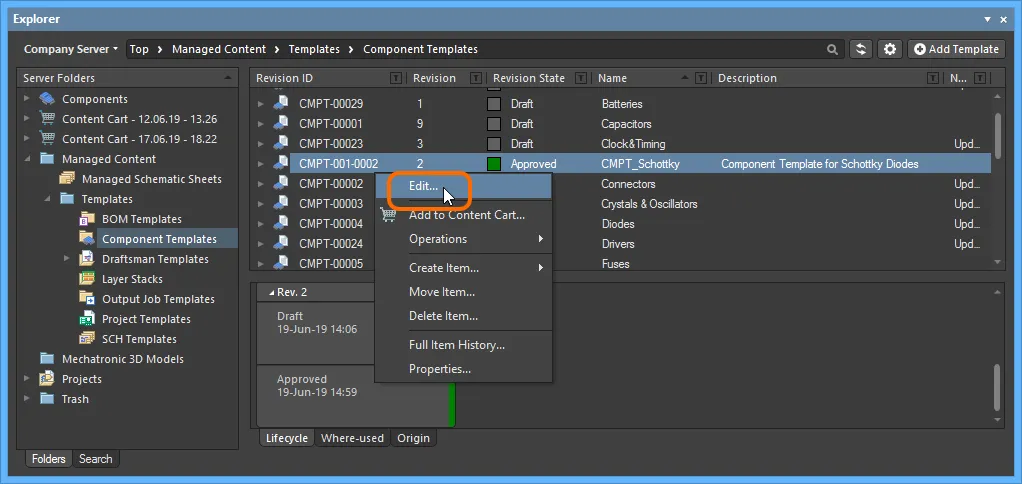Image resolution: width=1022 pixels, height=484 pixels.
Task: Click Top in the breadcrumb path
Action: pyautogui.click(x=139, y=50)
